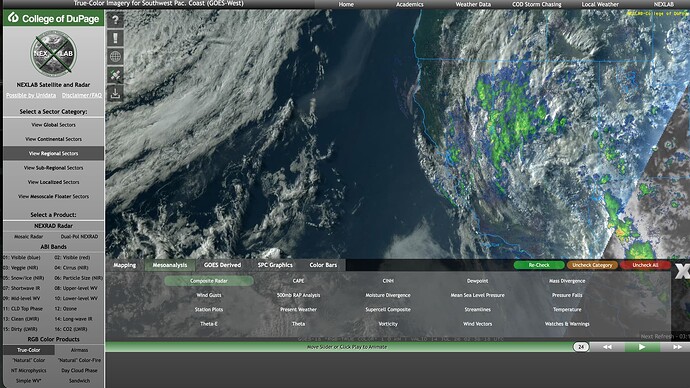Screen dimensions: 690x388
Task: Open the Disclaimer/FAQ link
Action: click(82, 95)
